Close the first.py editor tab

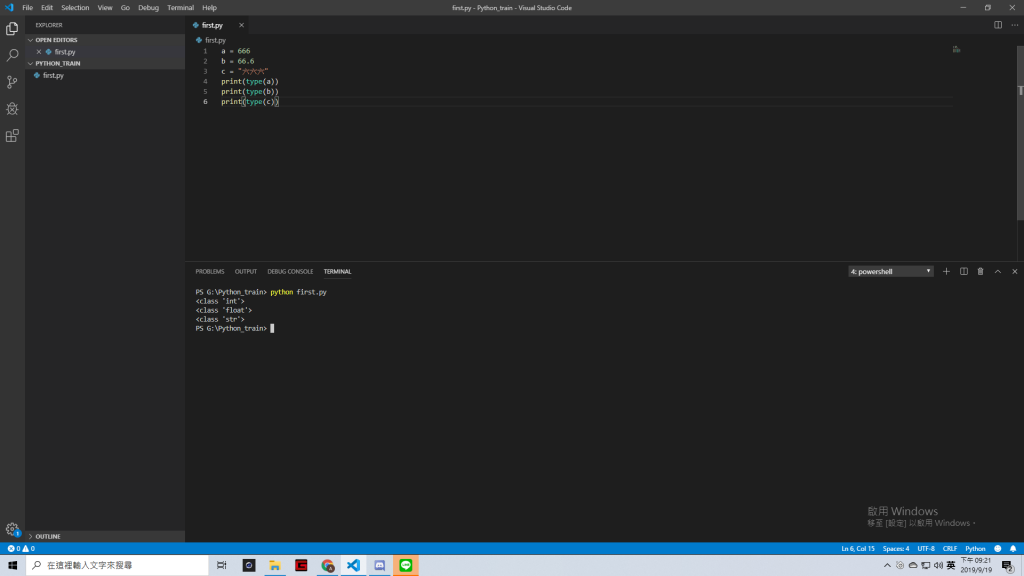[241, 25]
